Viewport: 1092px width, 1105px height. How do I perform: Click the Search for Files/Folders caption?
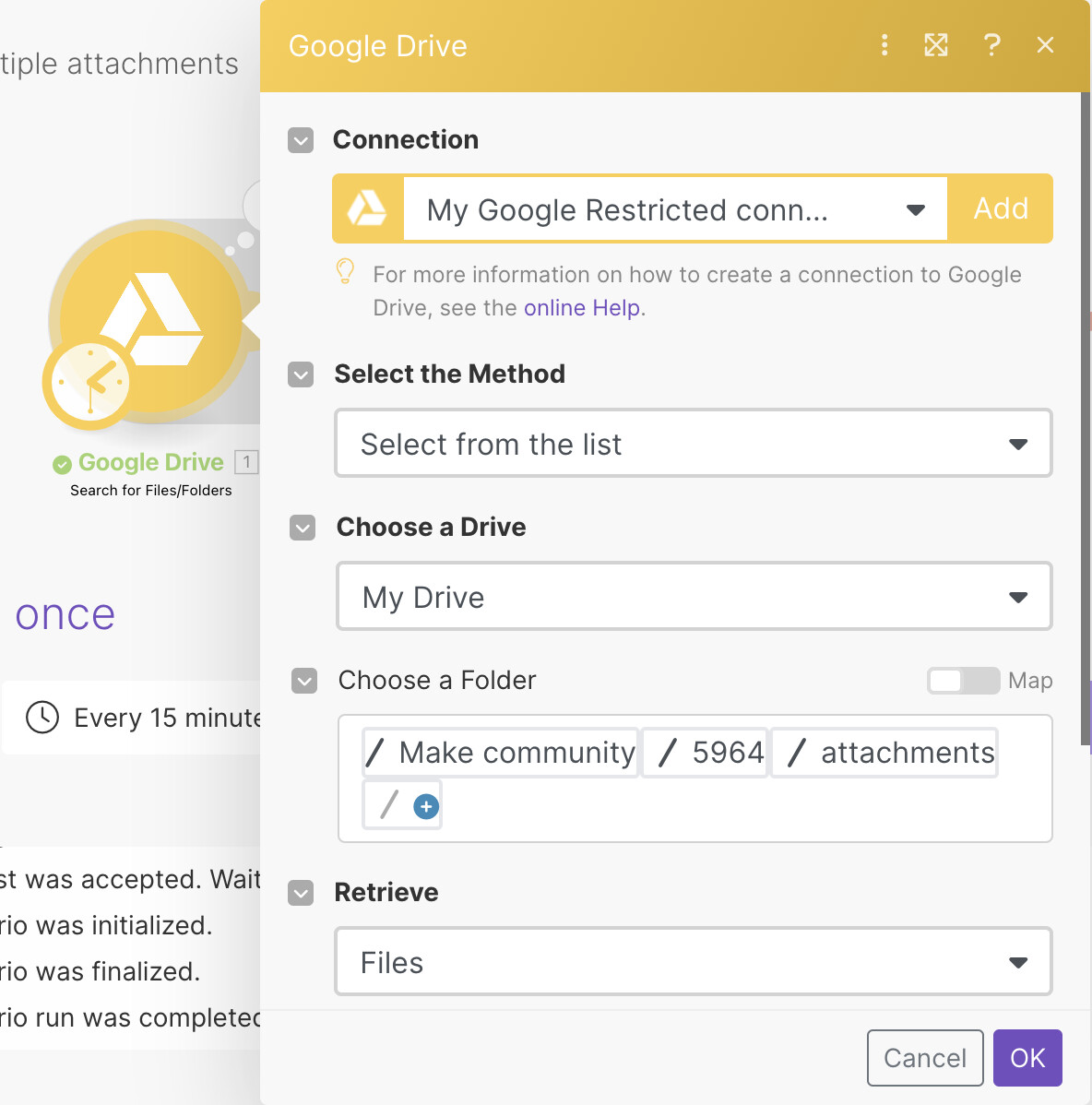[150, 491]
